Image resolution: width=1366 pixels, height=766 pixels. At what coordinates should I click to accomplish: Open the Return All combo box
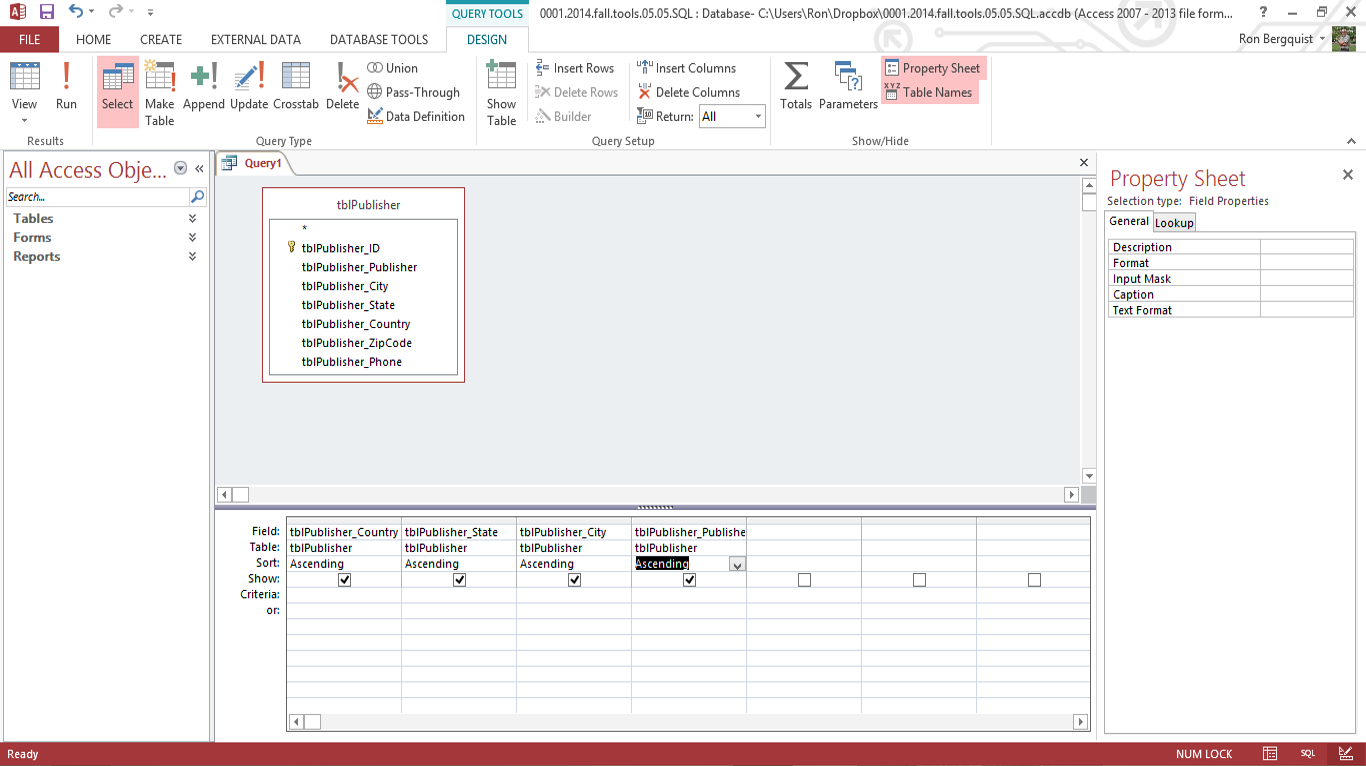757,117
